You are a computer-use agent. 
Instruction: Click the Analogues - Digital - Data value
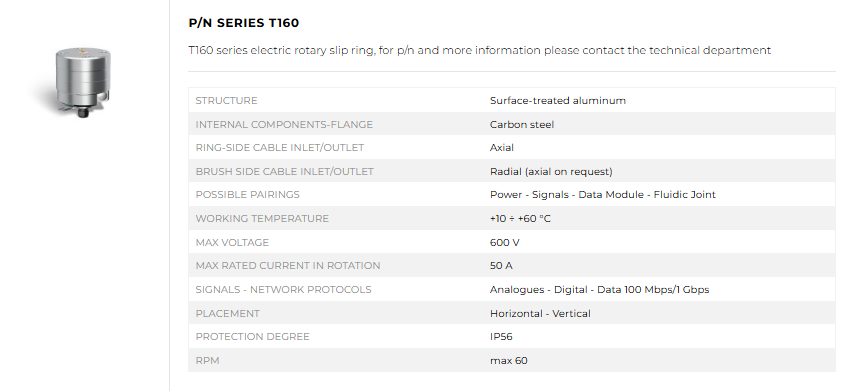599,290
